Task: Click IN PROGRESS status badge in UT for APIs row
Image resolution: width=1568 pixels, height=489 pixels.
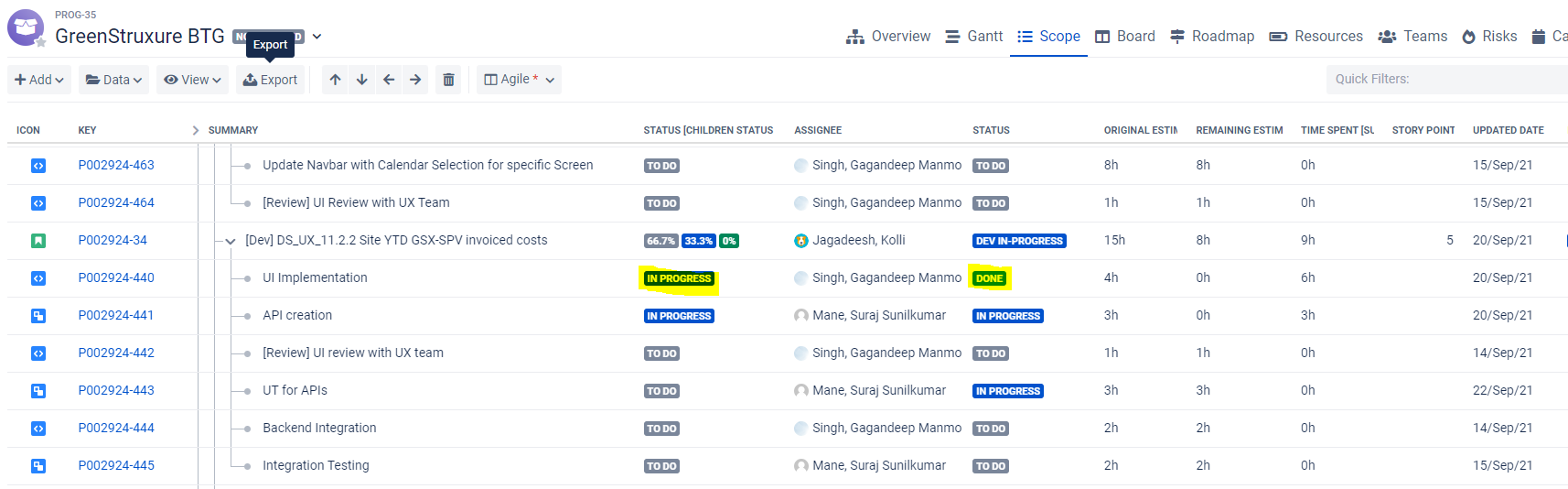Action: [x=1008, y=391]
